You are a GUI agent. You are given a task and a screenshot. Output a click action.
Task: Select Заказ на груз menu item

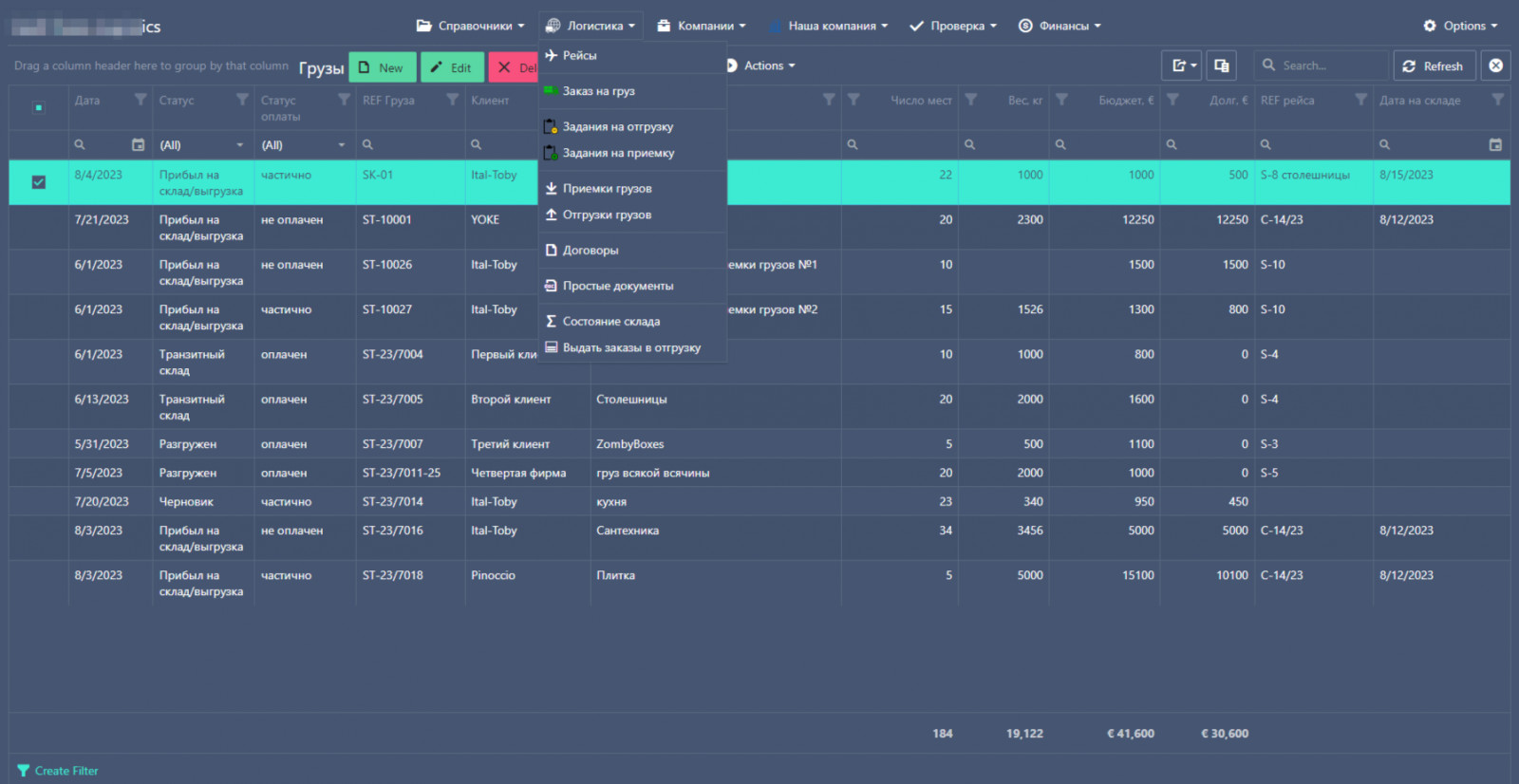click(632, 91)
